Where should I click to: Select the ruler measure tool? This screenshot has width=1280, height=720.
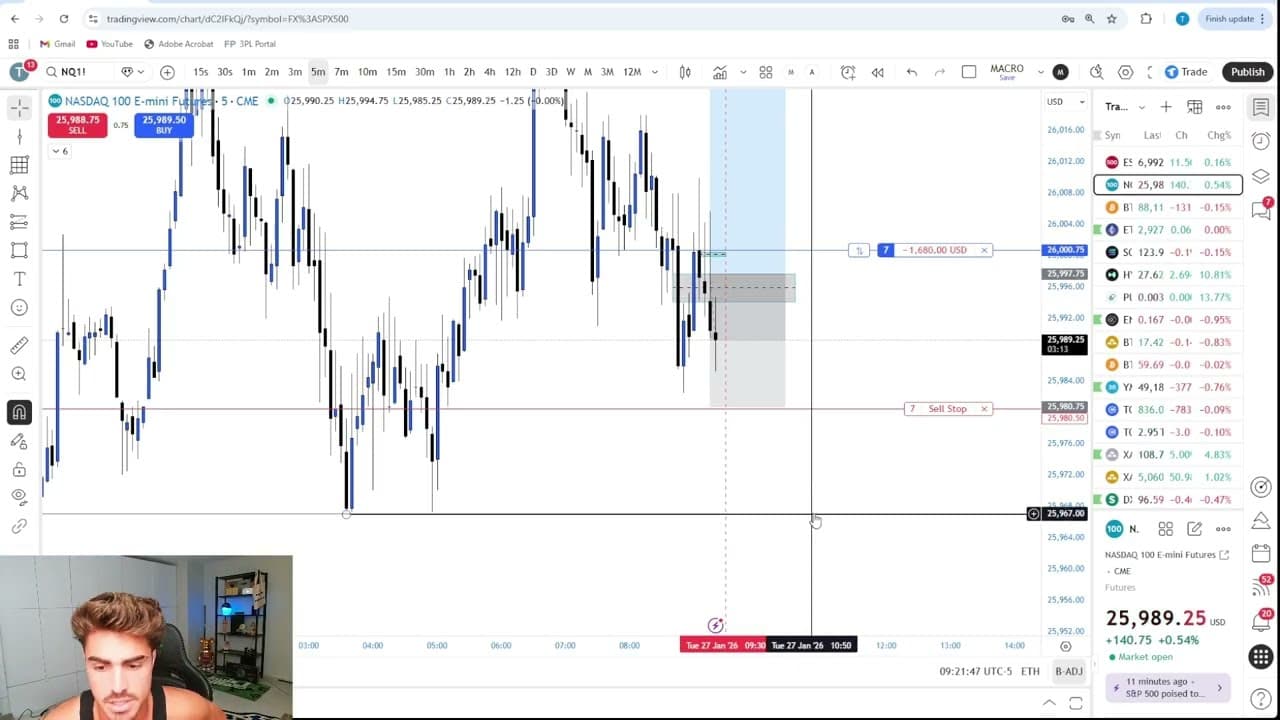coord(19,346)
